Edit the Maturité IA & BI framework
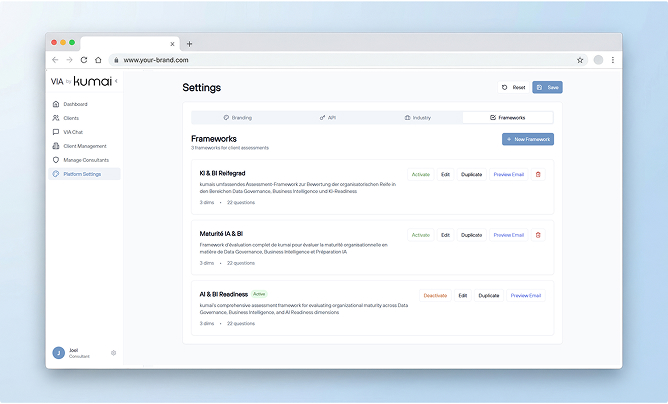 pyautogui.click(x=445, y=235)
